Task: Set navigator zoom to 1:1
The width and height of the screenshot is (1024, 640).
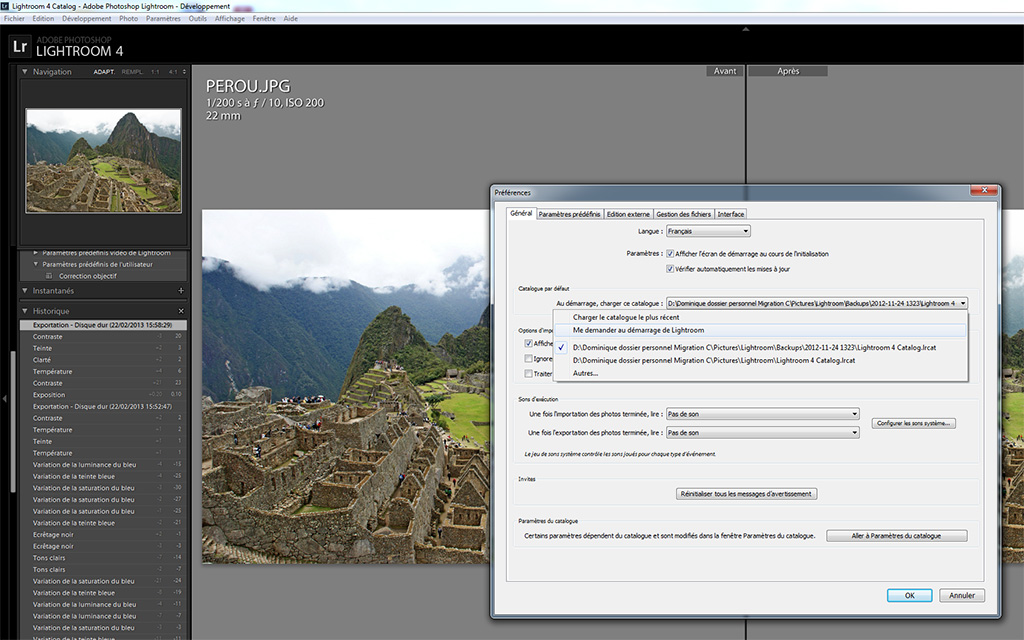Action: coord(155,72)
